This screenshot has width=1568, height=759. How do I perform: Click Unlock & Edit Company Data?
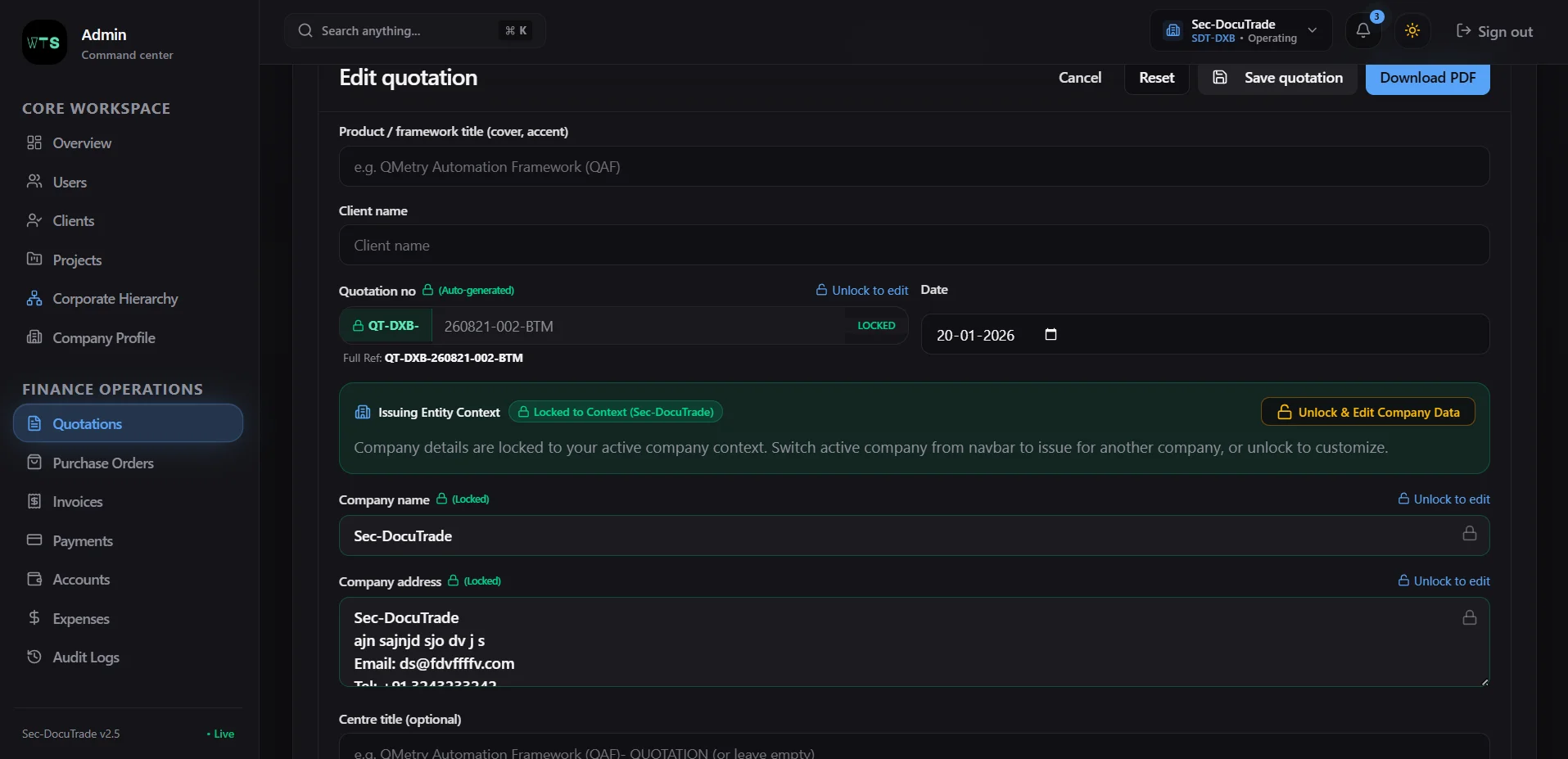1368,412
